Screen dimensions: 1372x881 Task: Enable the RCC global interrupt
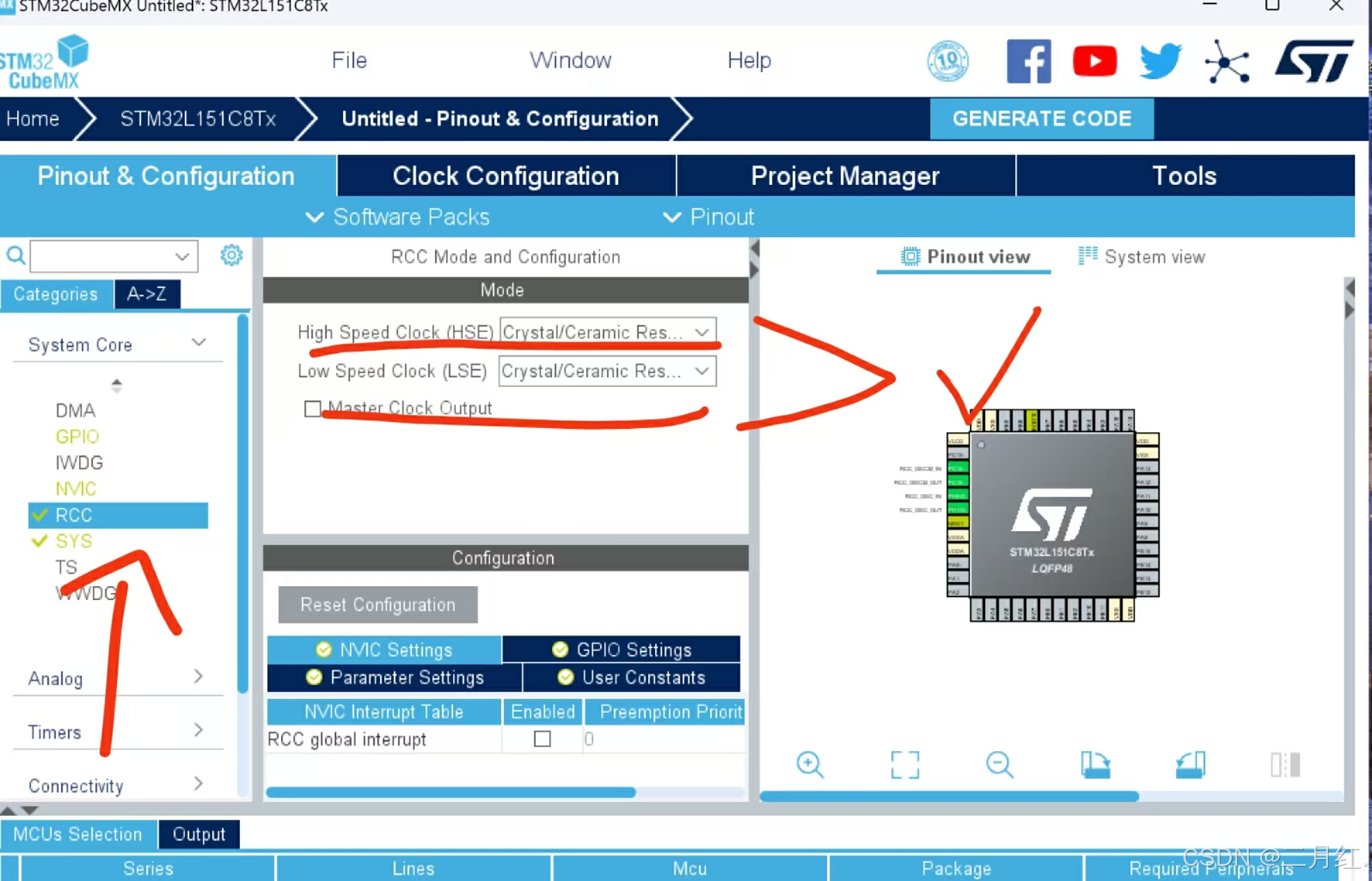(x=542, y=739)
